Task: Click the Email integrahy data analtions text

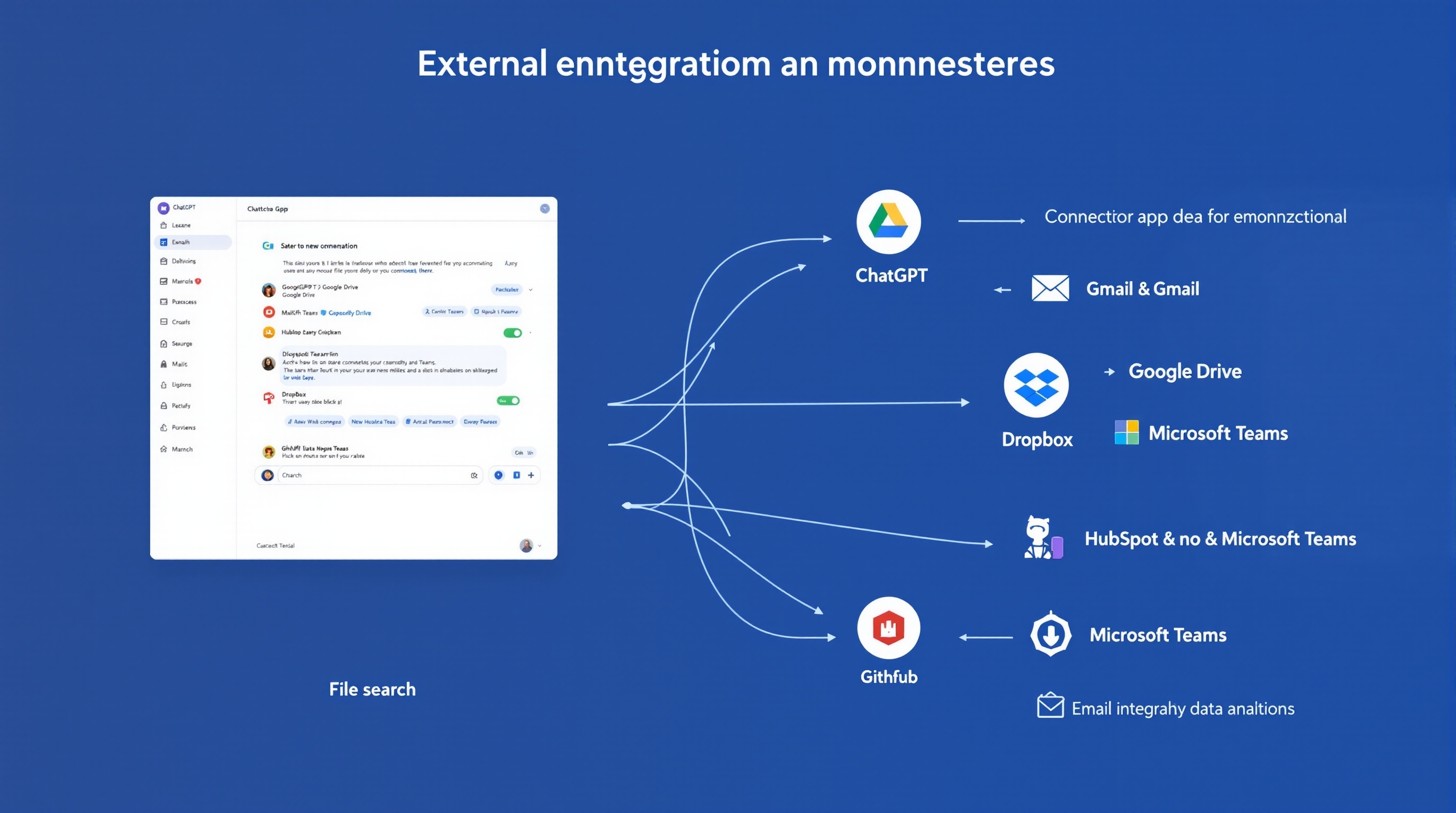Action: point(1182,708)
